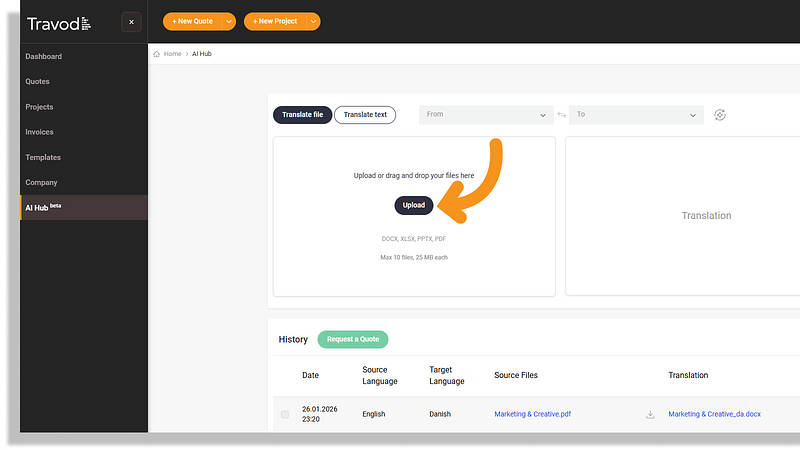Expand the New Quote dropdown arrow

point(229,21)
